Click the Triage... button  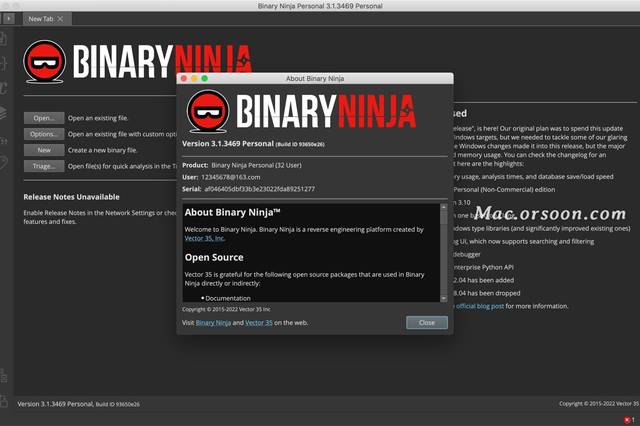44,166
